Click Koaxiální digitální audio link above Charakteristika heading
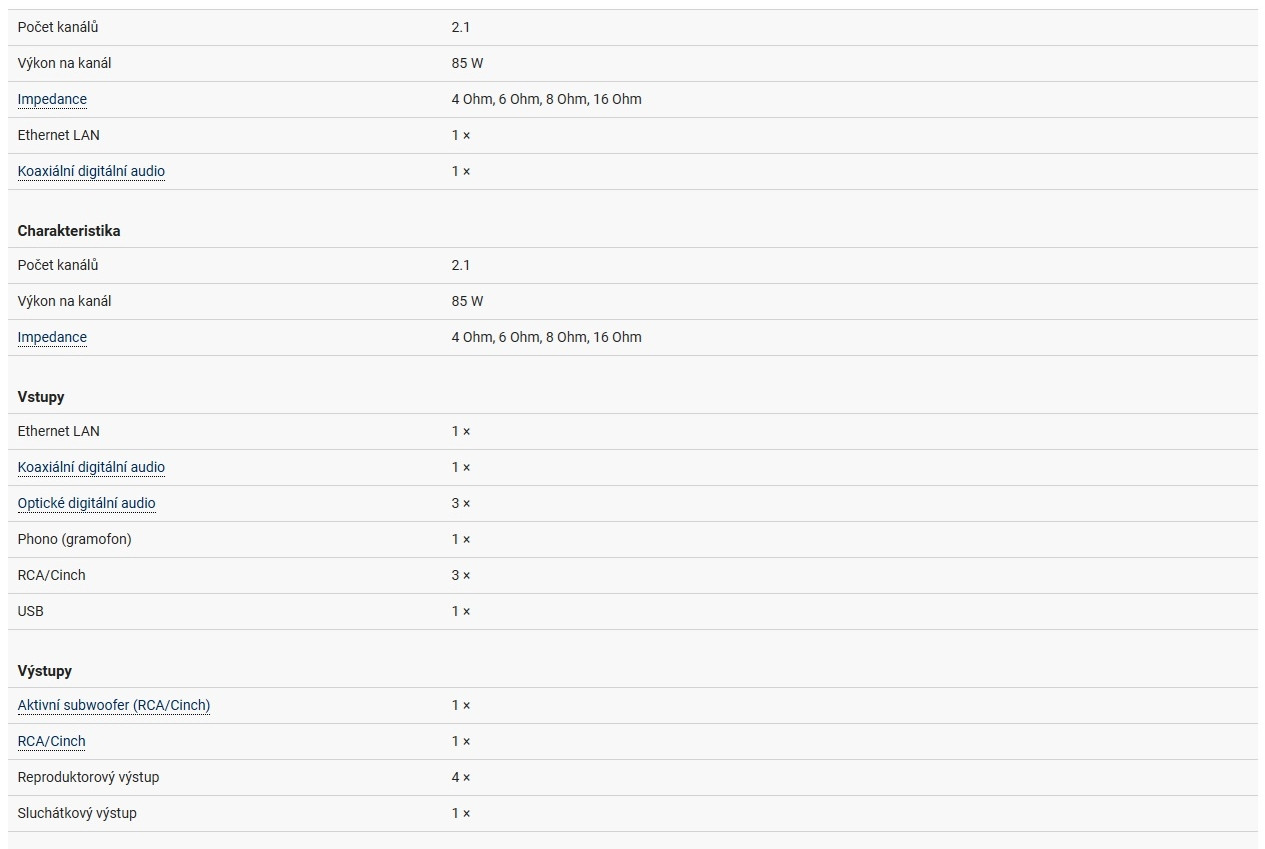This screenshot has height=849, width=1265. 91,171
